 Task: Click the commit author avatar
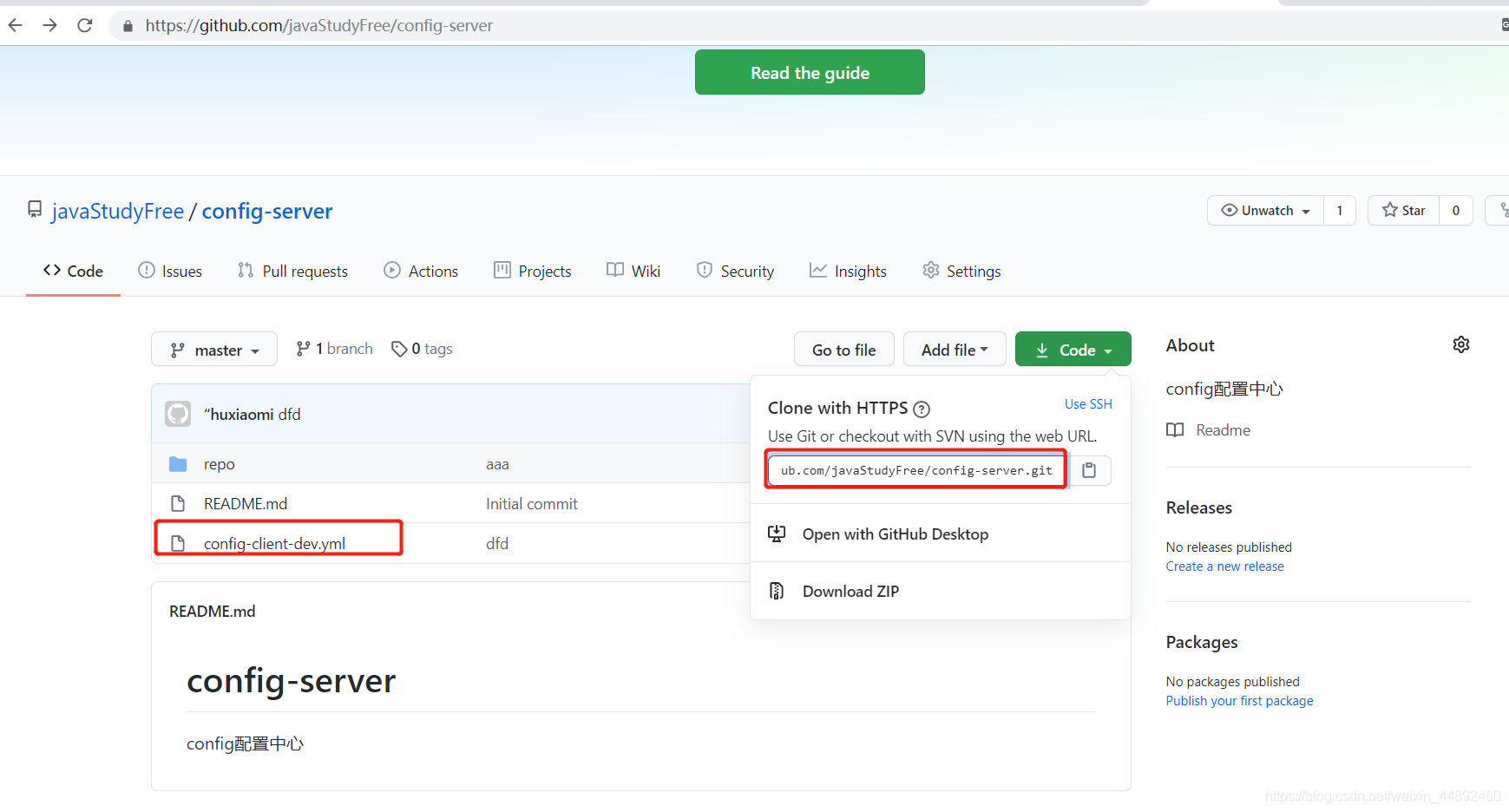pos(178,414)
